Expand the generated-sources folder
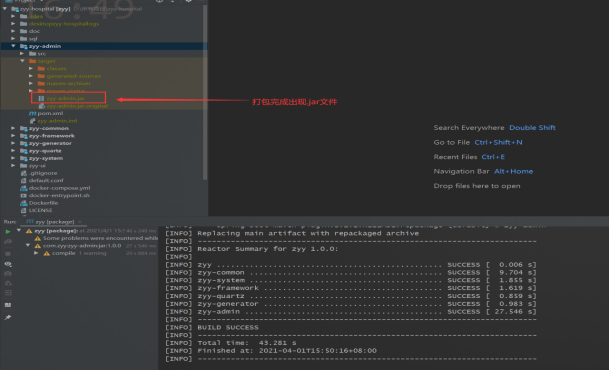 [31, 76]
